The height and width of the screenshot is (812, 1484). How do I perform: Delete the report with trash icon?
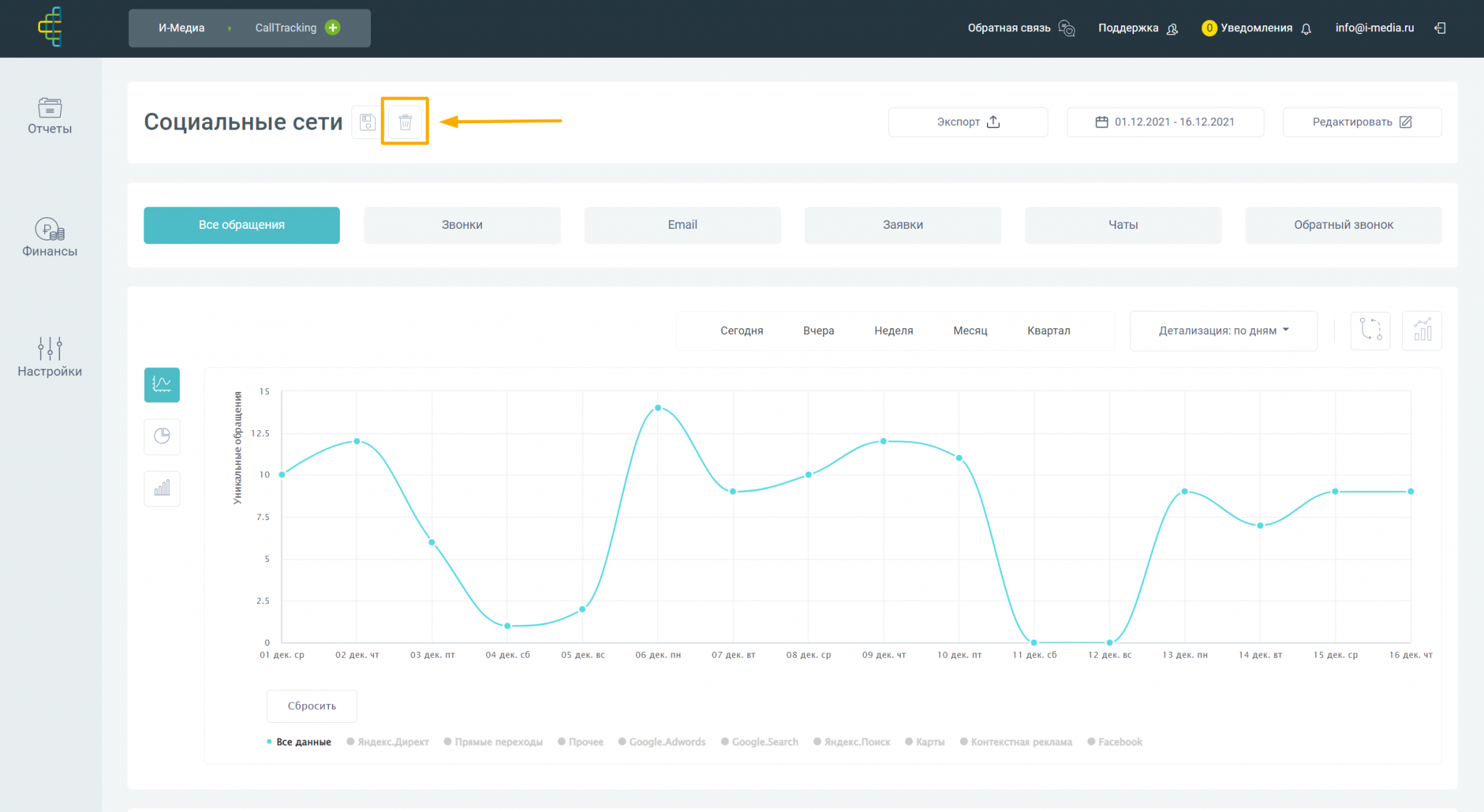(x=405, y=122)
